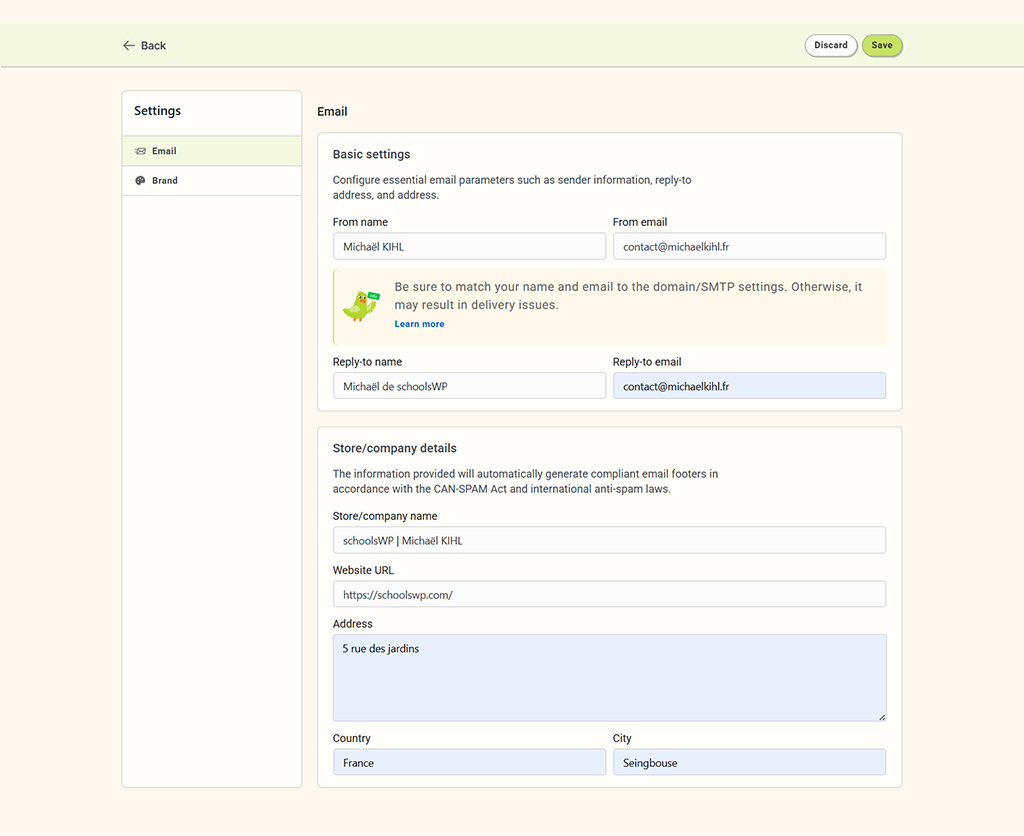Edit the City field showing Seingbouse
The height and width of the screenshot is (836, 1024).
tap(749, 762)
